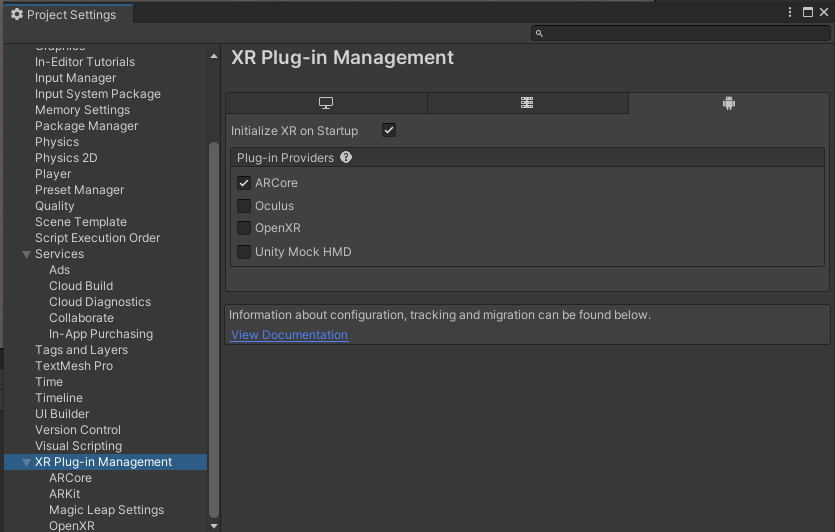Open Quality settings

[x=55, y=206]
